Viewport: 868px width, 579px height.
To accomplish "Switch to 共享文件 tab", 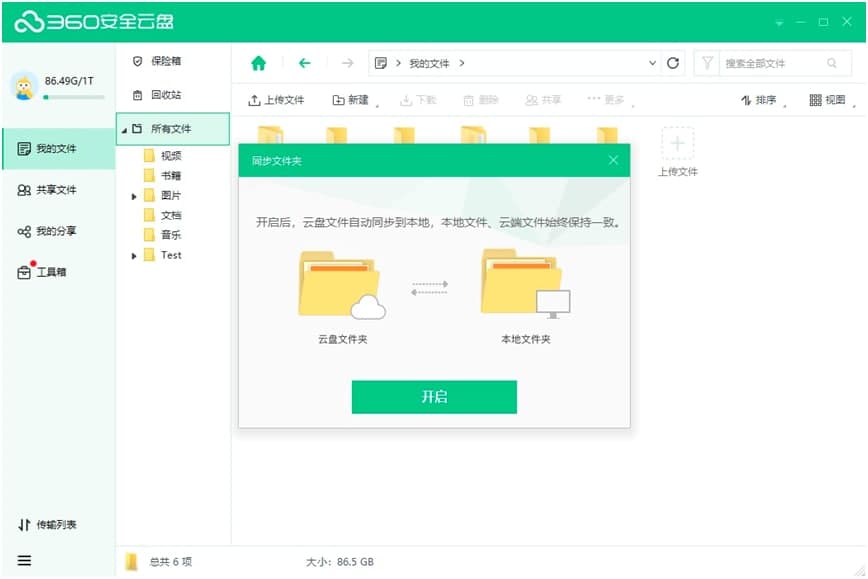I will pos(48,190).
